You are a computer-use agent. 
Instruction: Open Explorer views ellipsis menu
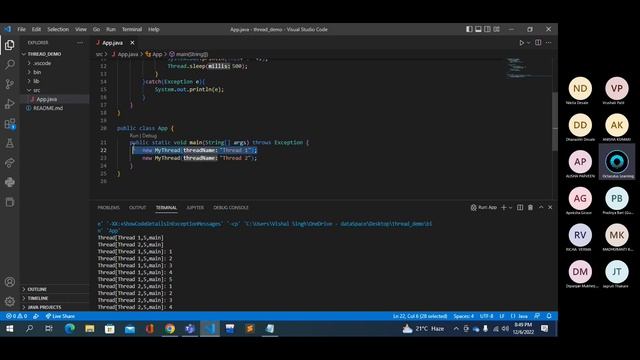pos(80,42)
